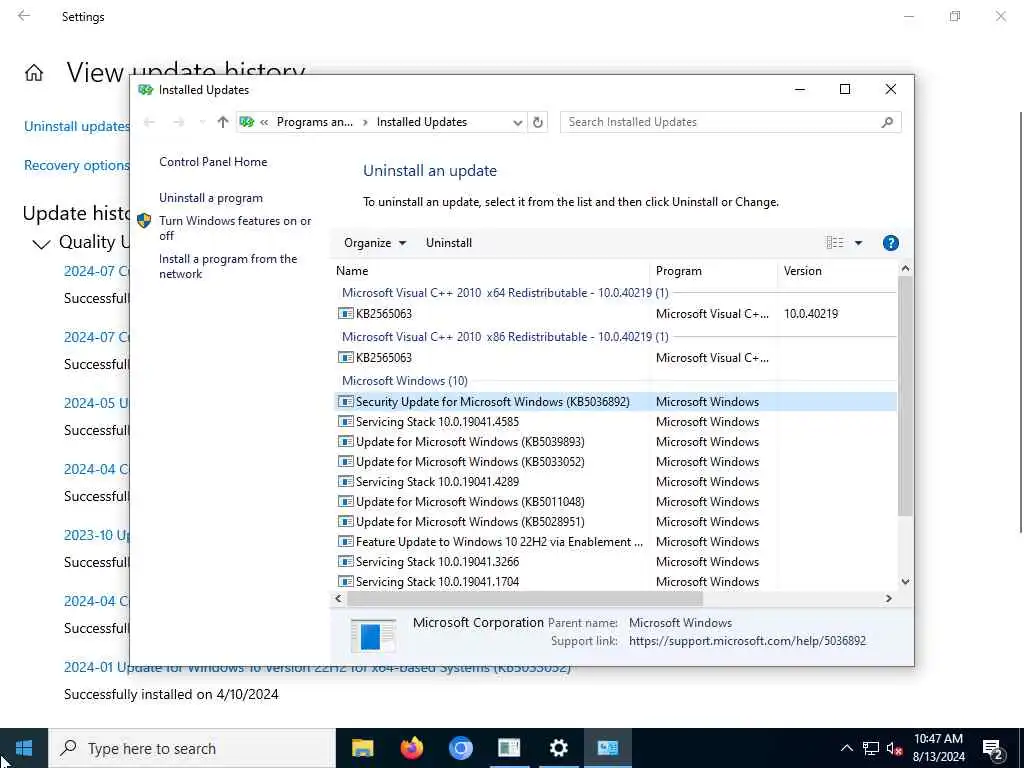Click the Settings back arrow
Viewport: 1024px width, 768px height.
tap(24, 16)
